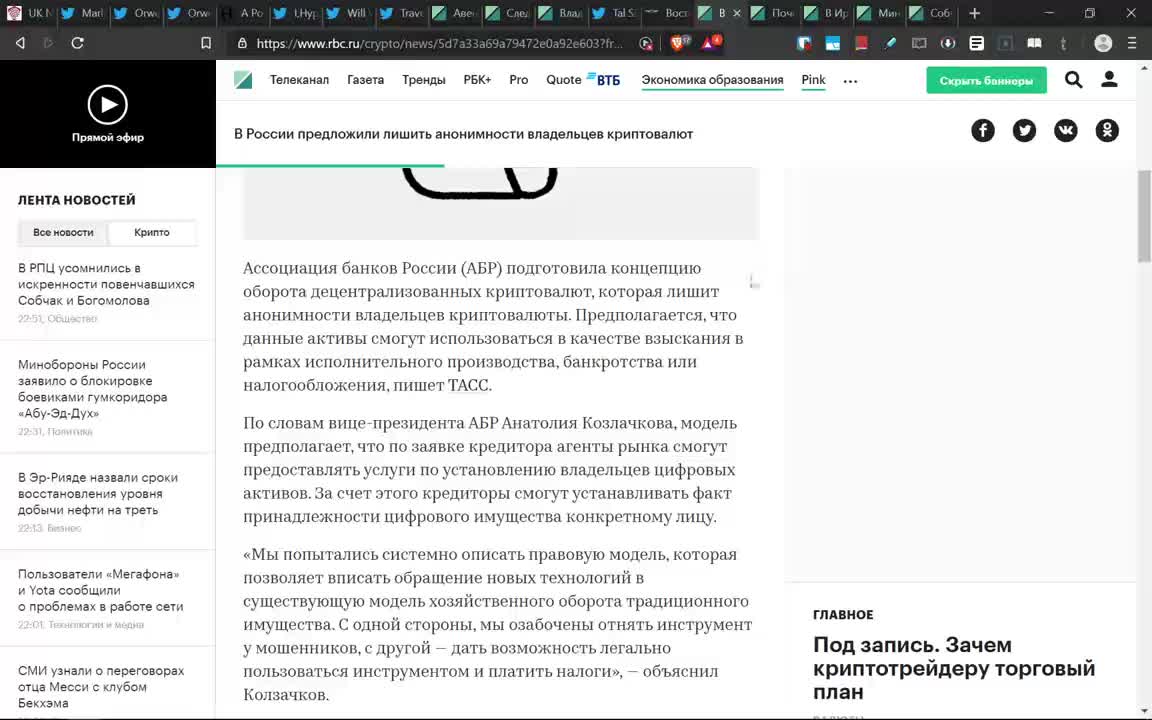Screen dimensions: 1152x720
Task: Open reader-mode book icon in toolbar
Action: click(x=1034, y=43)
